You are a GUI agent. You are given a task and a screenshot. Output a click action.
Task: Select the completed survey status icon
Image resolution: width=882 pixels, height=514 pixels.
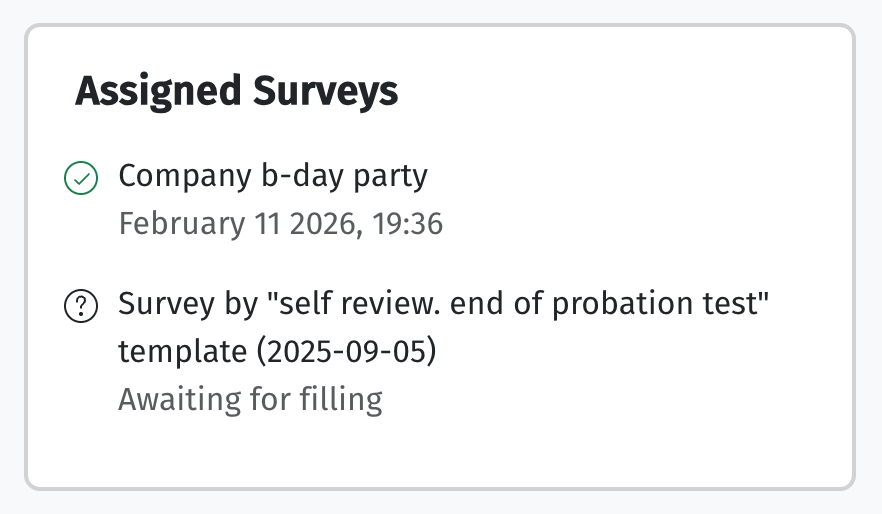[81, 179]
